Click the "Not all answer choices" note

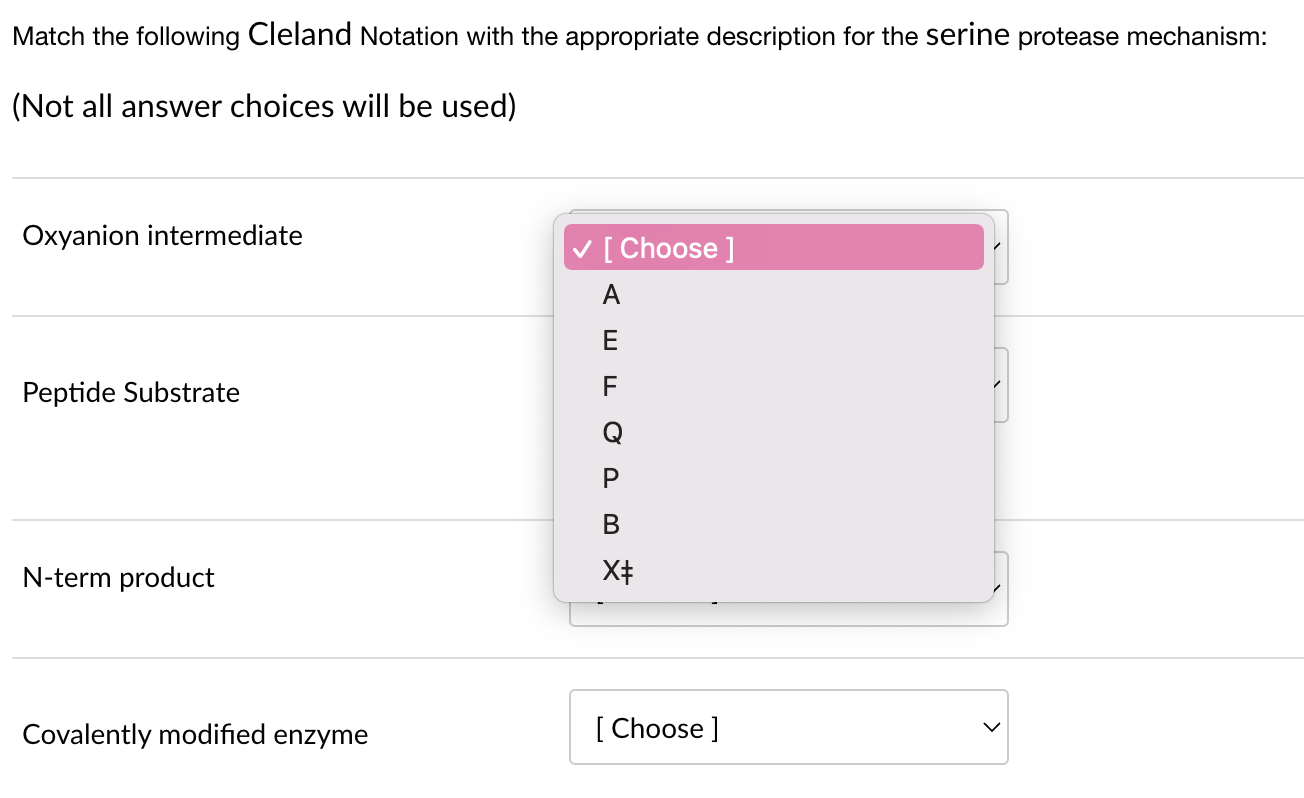(x=264, y=106)
